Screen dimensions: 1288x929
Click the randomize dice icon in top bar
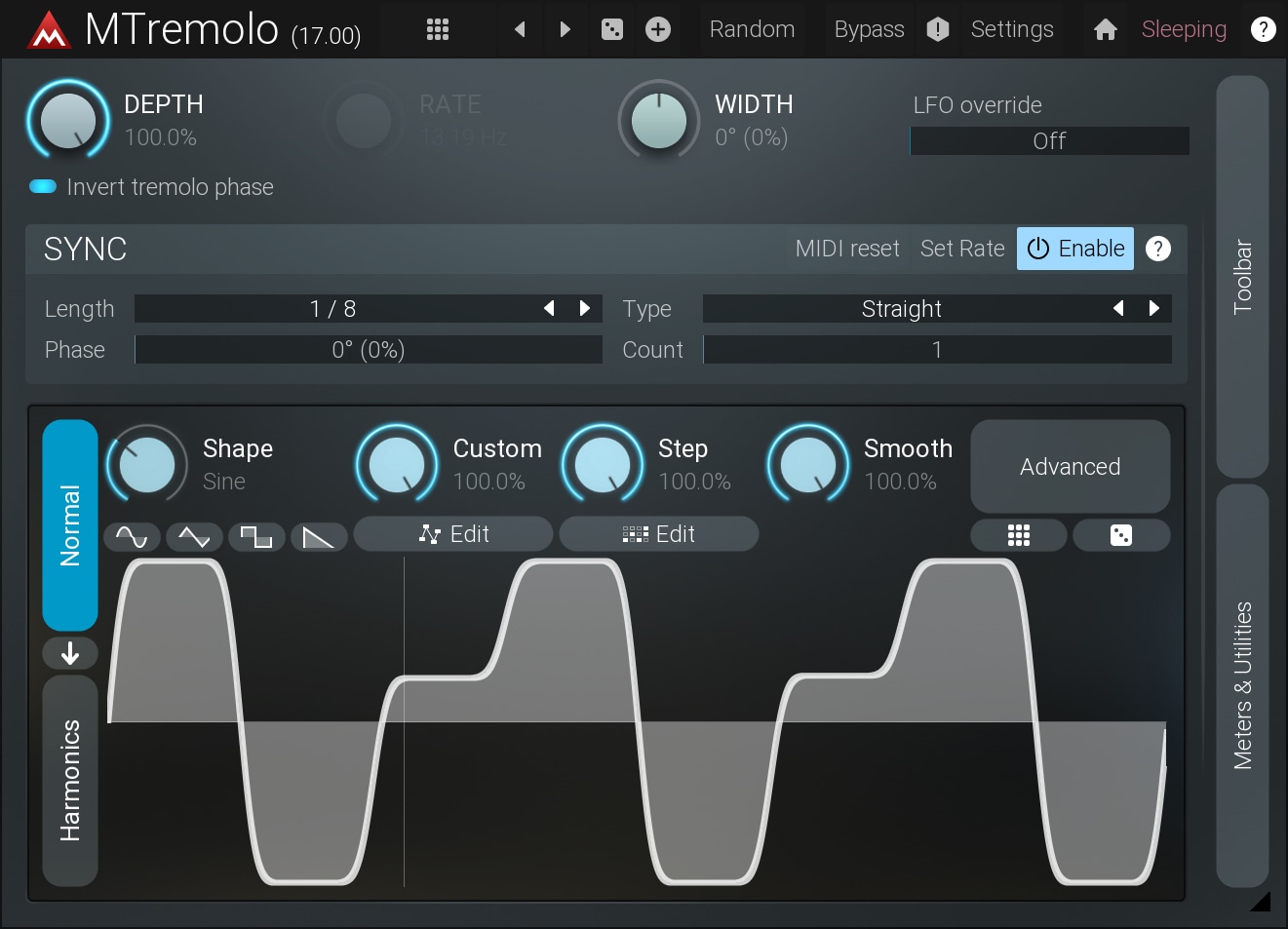611,29
